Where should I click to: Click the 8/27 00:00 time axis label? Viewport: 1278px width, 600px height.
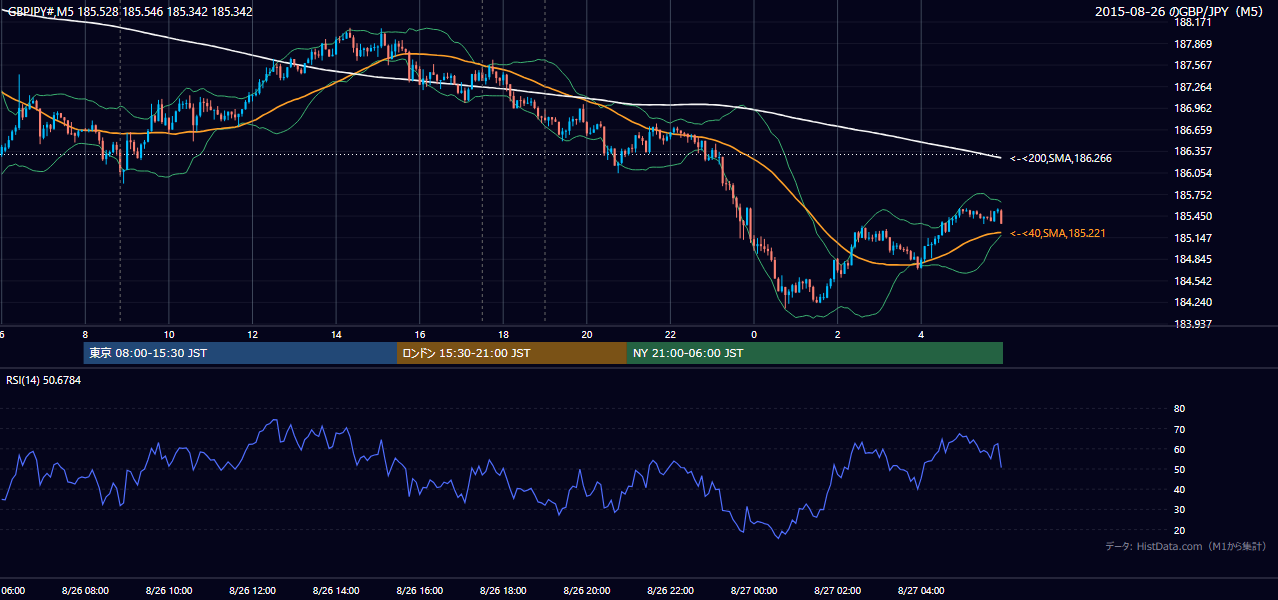[x=754, y=590]
